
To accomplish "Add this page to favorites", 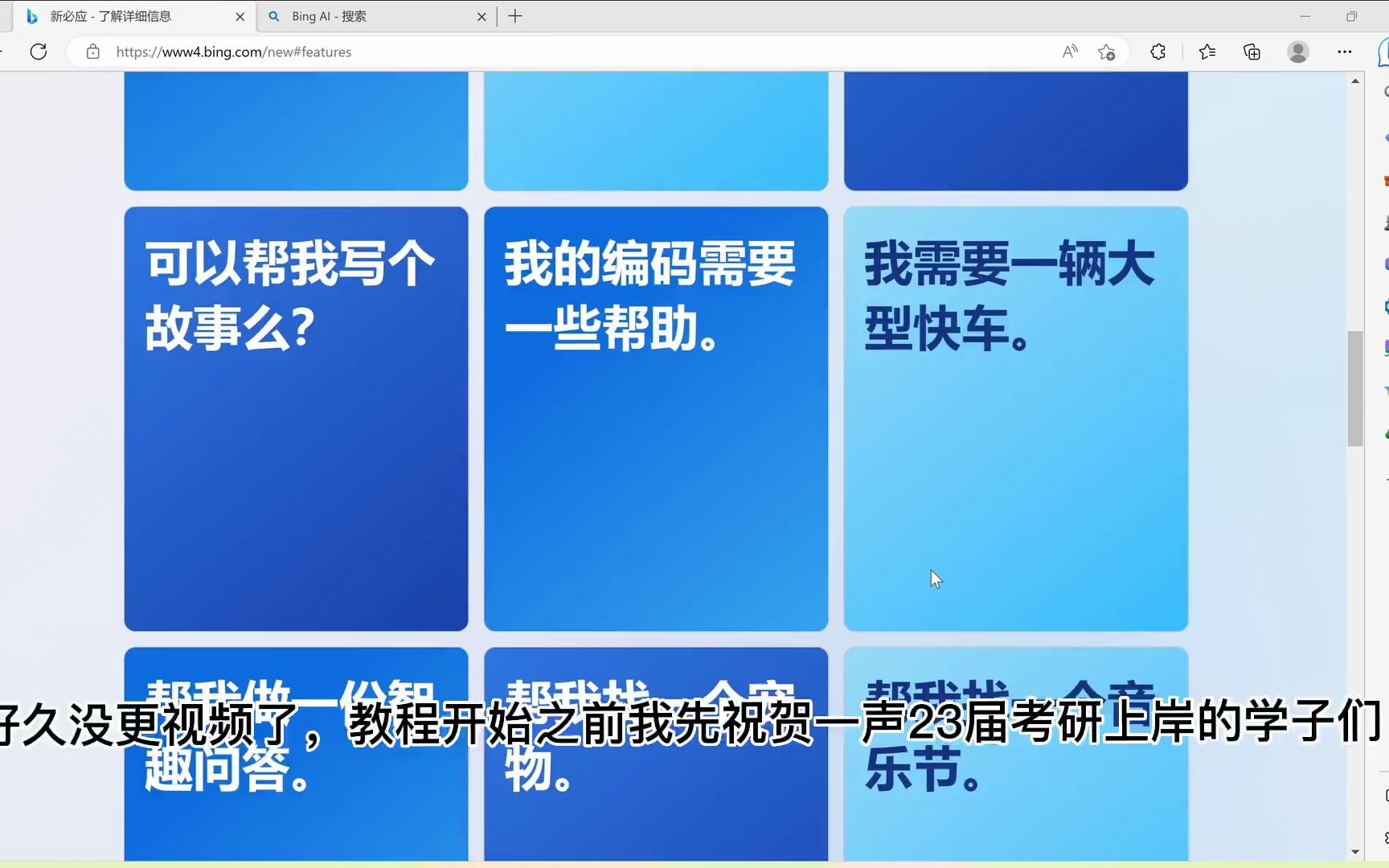I will [x=1106, y=52].
